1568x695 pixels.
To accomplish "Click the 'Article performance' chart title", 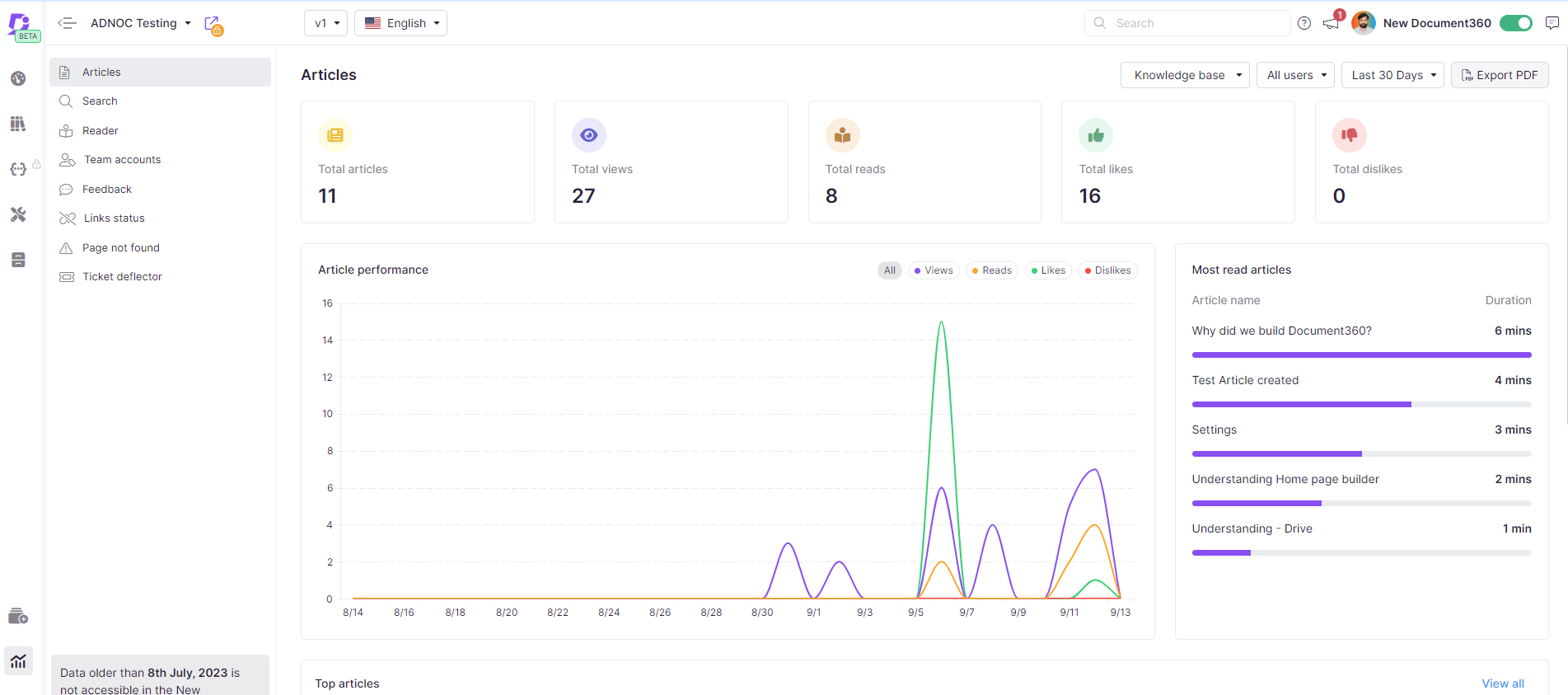I will (x=373, y=270).
